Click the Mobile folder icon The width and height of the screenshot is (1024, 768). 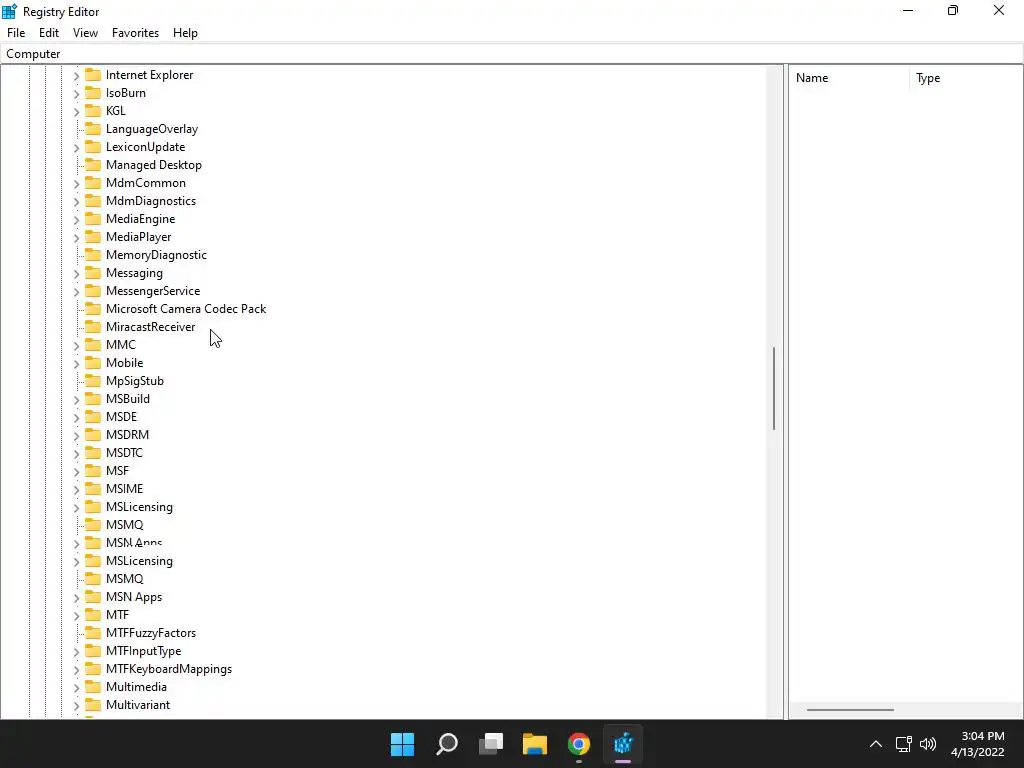[x=93, y=362]
